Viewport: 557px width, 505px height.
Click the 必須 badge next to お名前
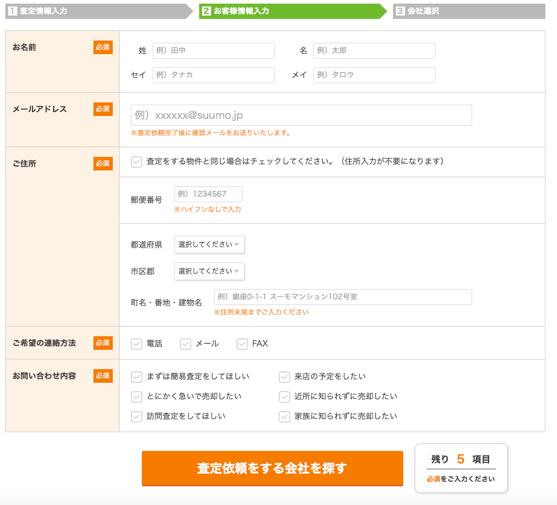point(103,47)
